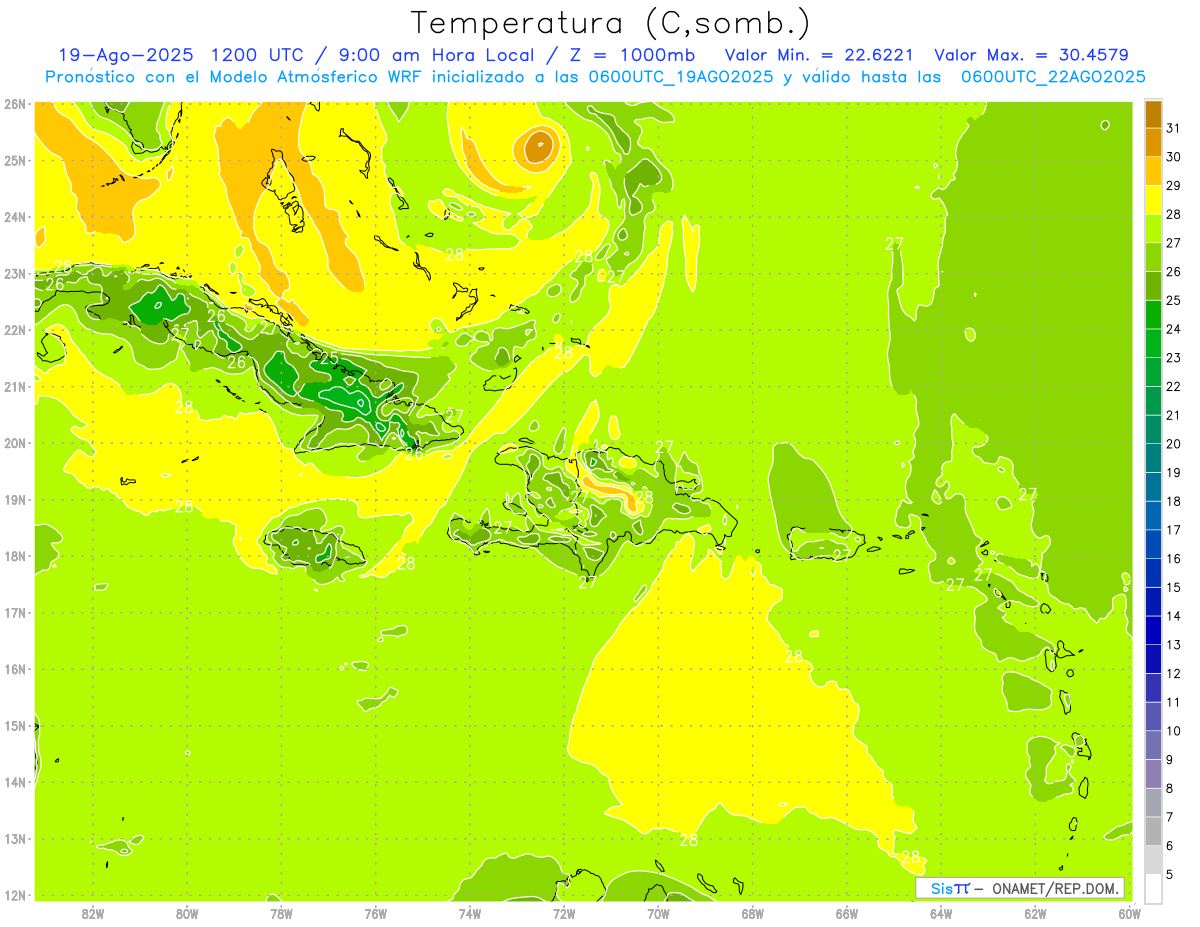The width and height of the screenshot is (1200, 927).
Task: Click the 14N latitude axis label
Action: click(x=14, y=782)
